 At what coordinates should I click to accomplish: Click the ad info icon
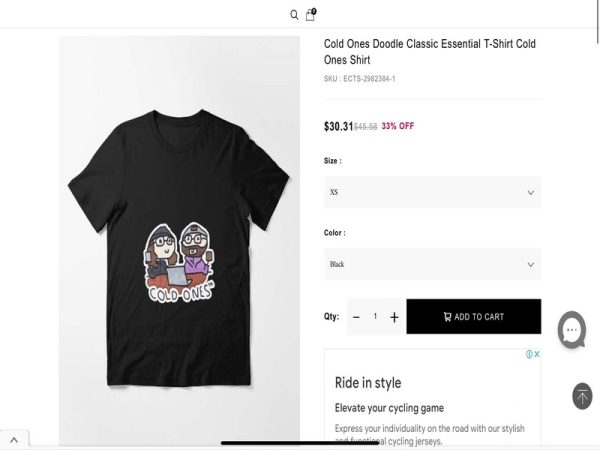pos(529,354)
